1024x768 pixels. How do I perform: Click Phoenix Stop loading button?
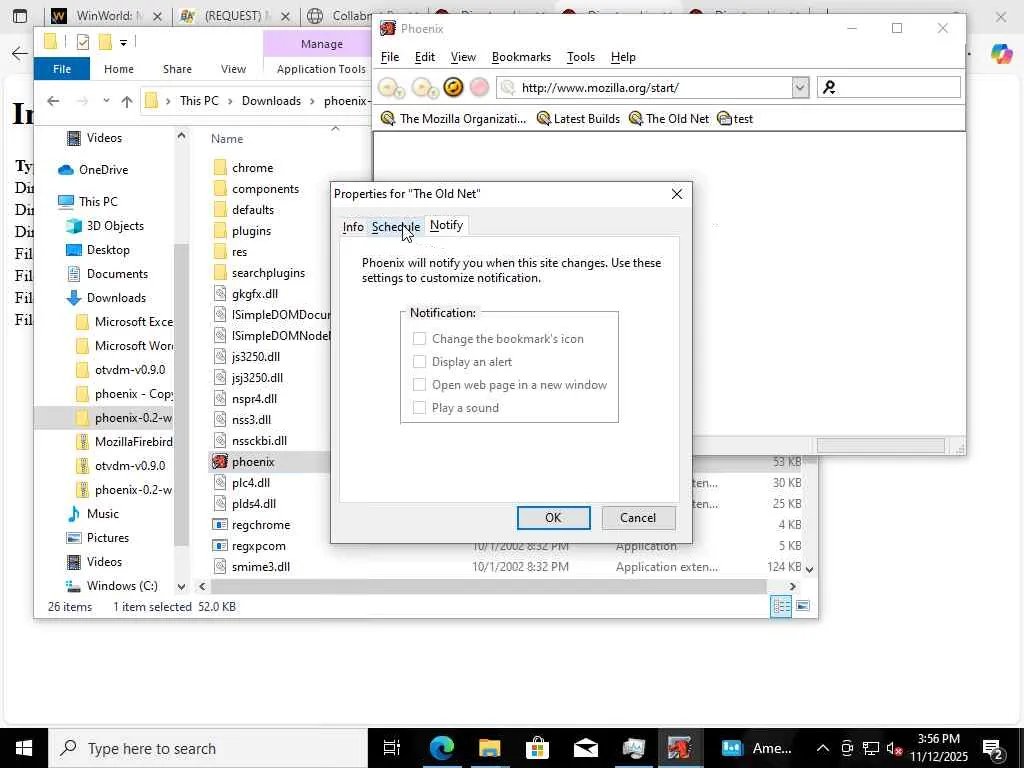(479, 87)
